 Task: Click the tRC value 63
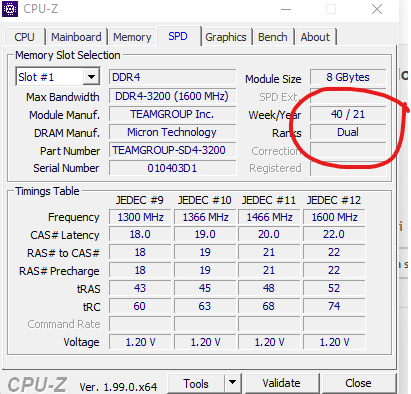pos(205,306)
